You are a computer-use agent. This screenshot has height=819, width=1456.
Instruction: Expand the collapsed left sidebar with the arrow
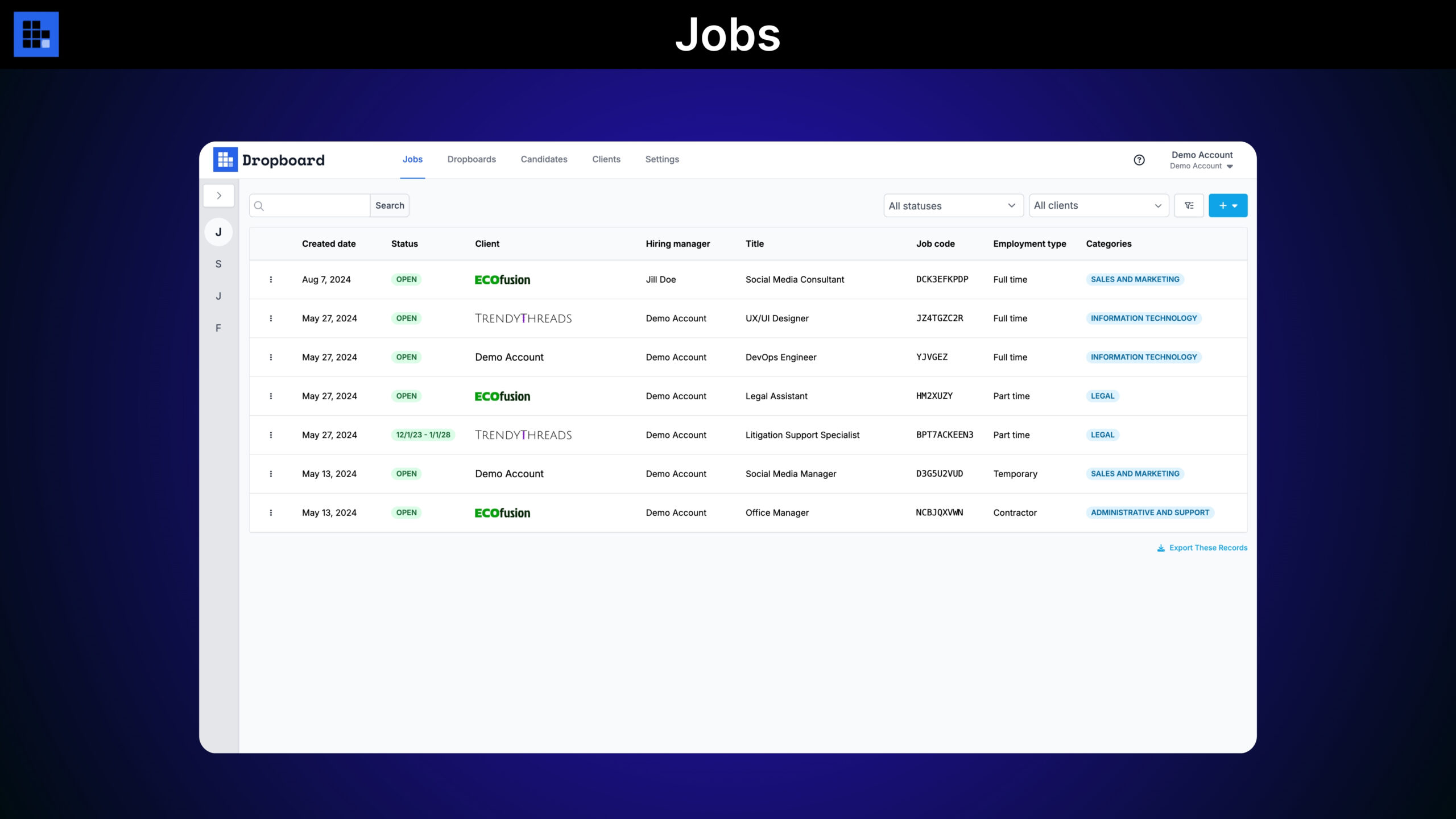[x=218, y=195]
